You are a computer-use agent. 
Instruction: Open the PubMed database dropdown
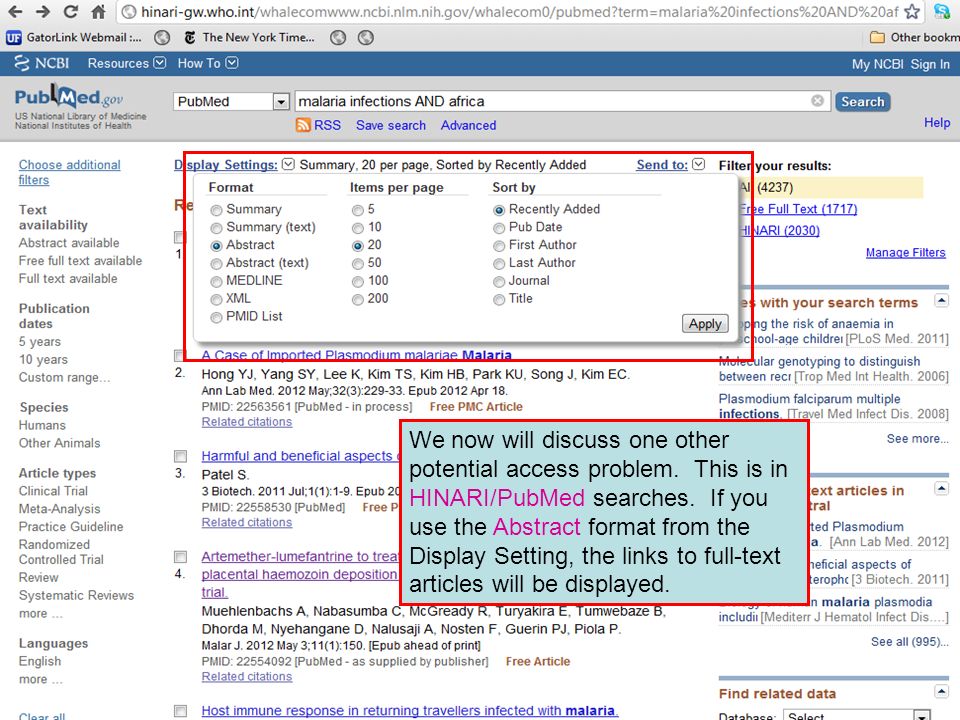pyautogui.click(x=231, y=102)
